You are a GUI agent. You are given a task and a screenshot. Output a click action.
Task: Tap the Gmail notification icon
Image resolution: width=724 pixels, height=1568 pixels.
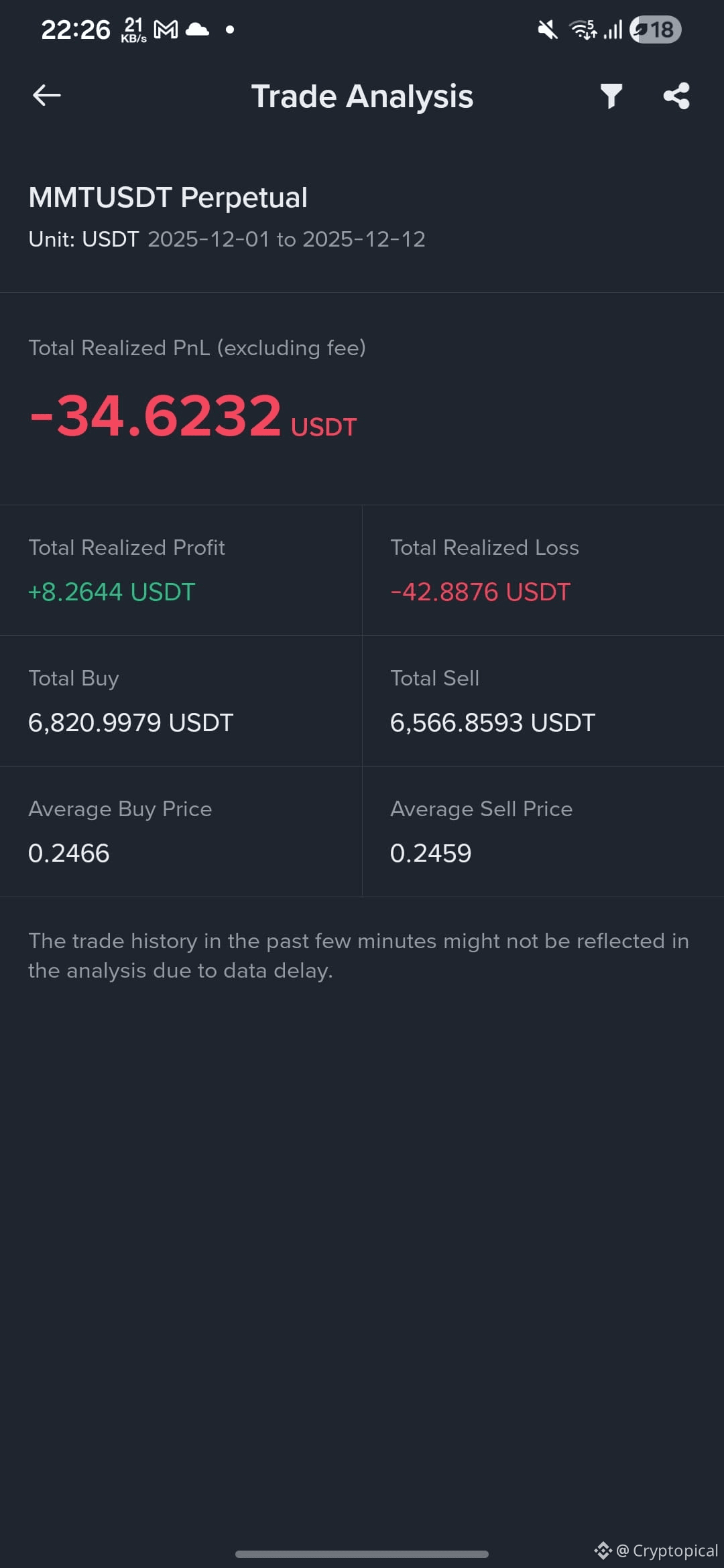coord(166,29)
